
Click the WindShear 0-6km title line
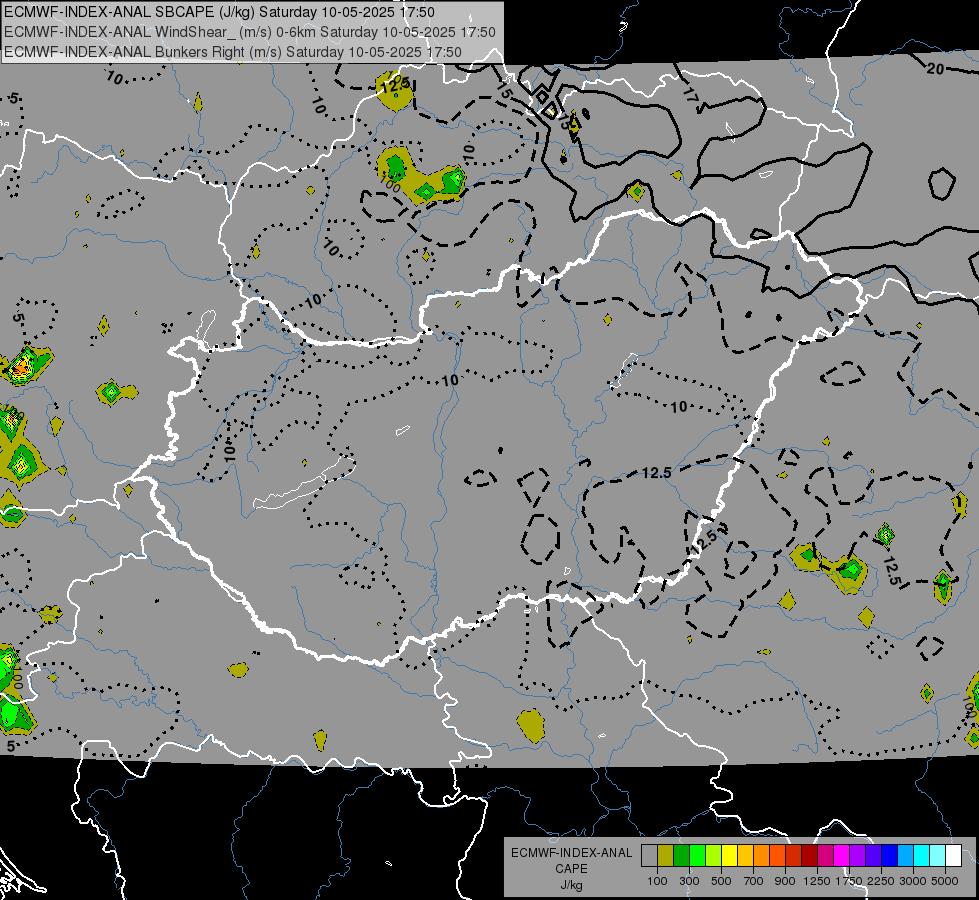click(250, 32)
